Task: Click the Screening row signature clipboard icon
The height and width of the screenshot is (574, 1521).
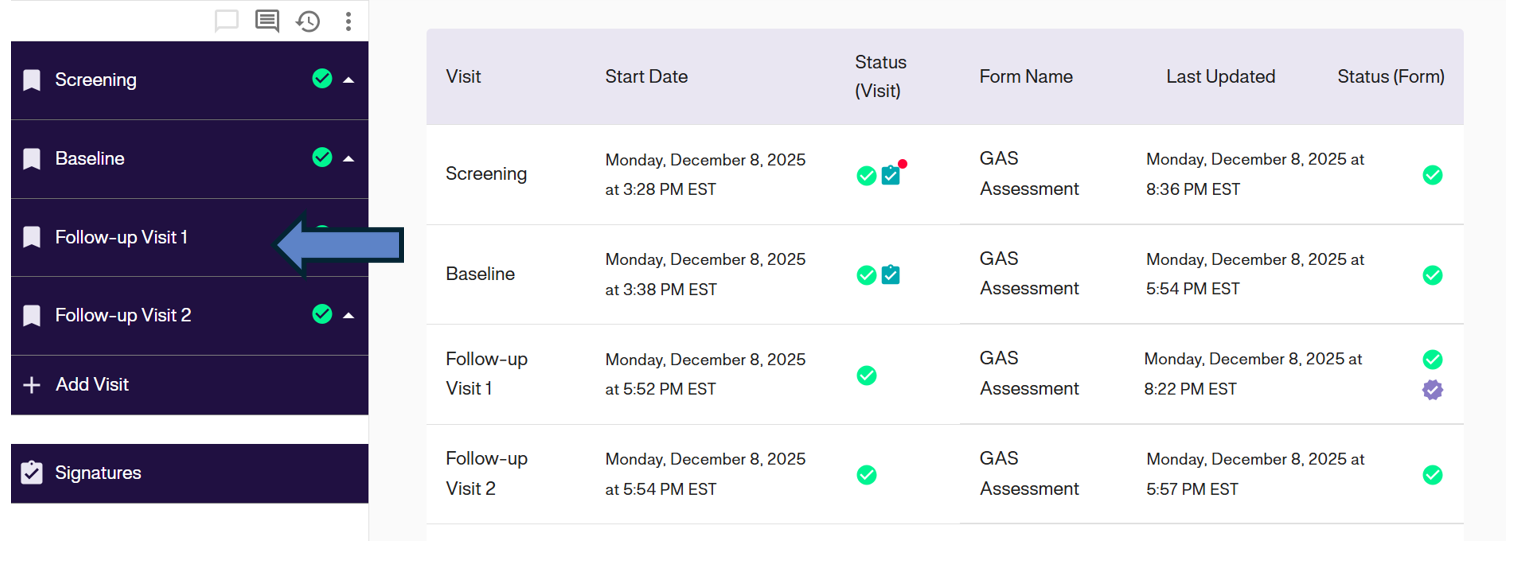Action: (891, 175)
